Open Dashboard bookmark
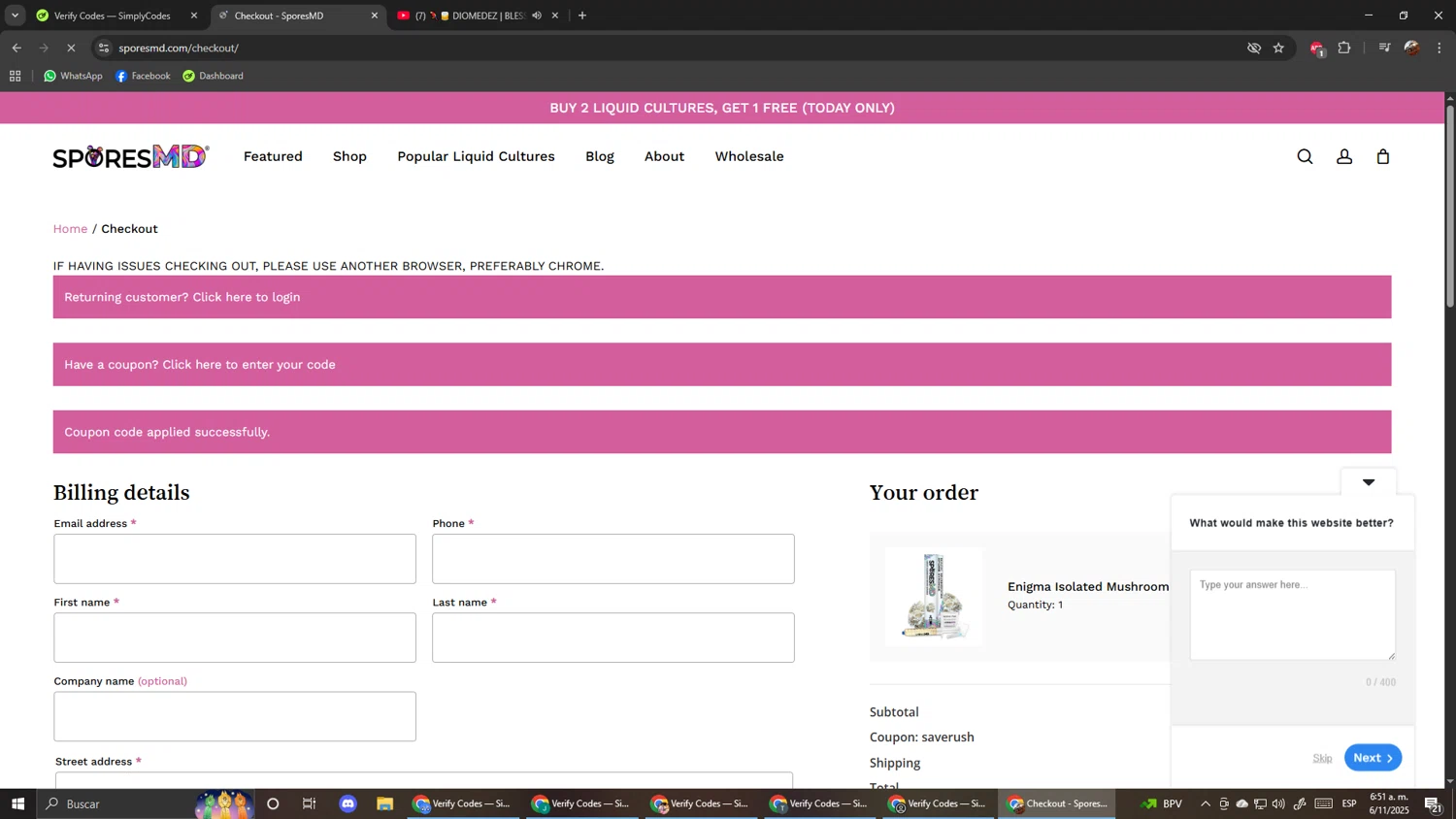The width and height of the screenshot is (1456, 819). point(214,76)
